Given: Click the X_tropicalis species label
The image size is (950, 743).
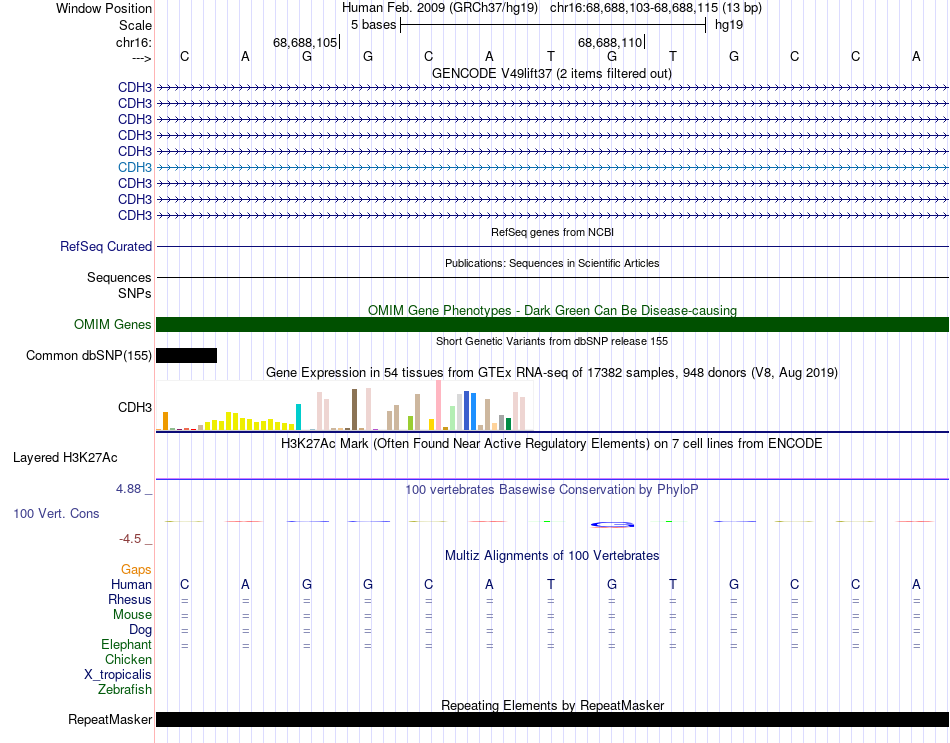Looking at the screenshot, I should click(x=118, y=675).
